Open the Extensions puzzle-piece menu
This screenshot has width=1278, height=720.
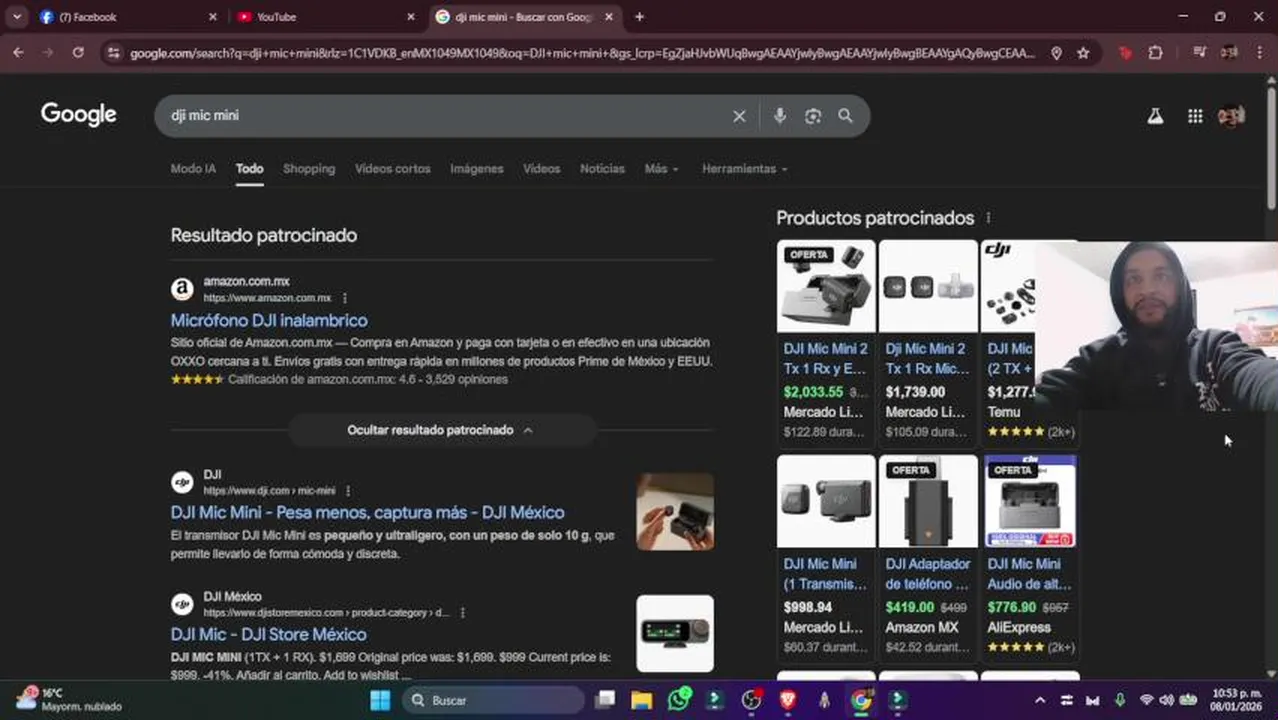[x=1155, y=53]
